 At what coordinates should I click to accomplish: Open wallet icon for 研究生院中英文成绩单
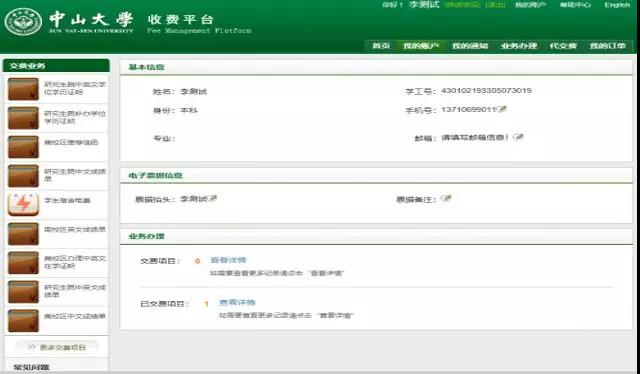(23, 292)
